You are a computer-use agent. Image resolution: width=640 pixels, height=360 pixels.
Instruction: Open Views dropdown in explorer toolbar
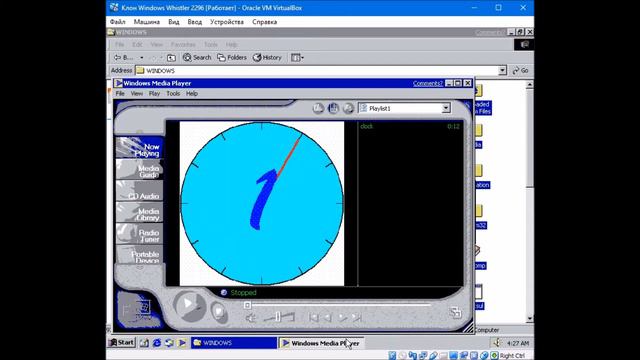coord(297,58)
